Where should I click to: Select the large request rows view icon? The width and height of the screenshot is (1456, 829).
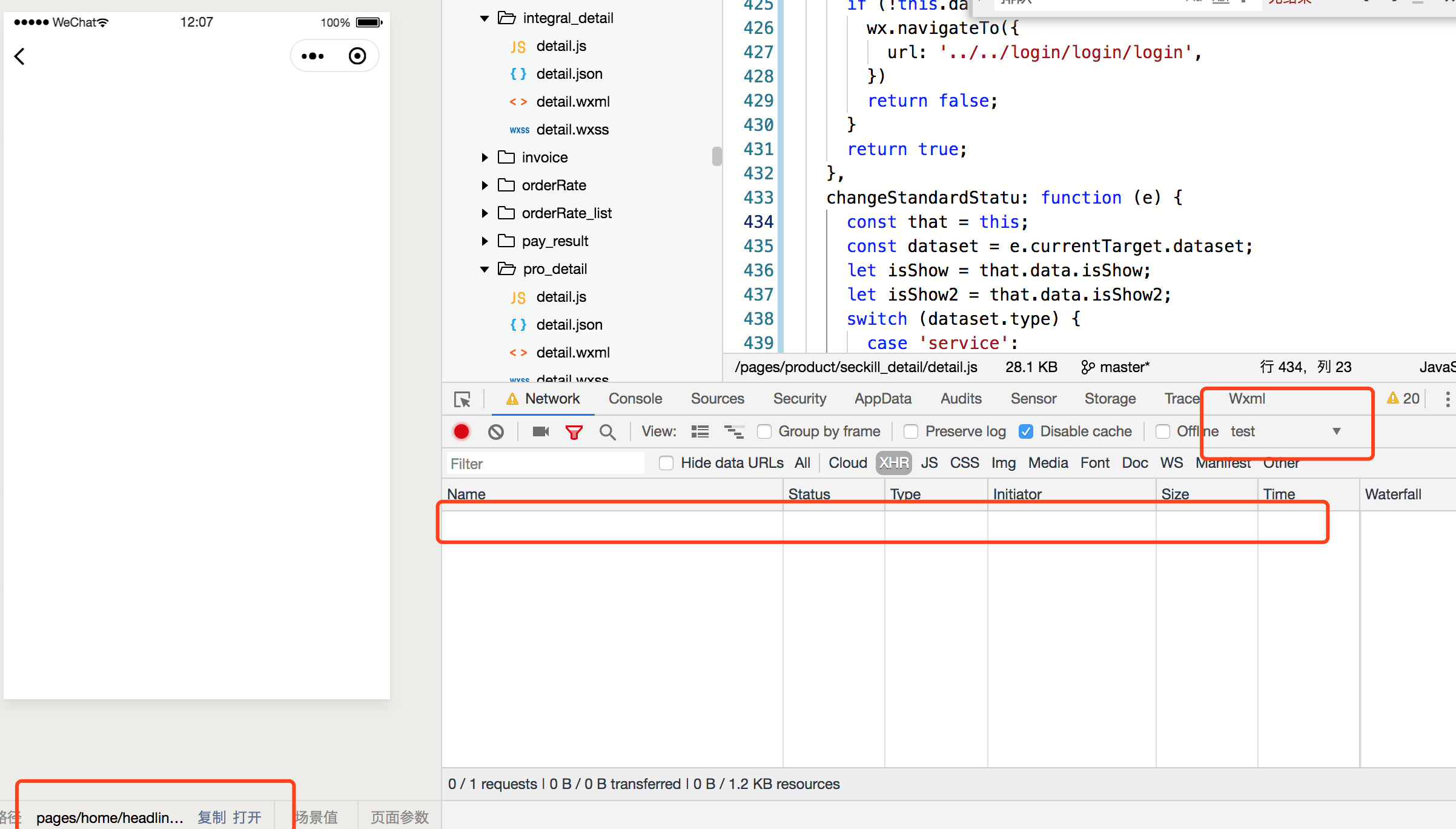tap(700, 431)
